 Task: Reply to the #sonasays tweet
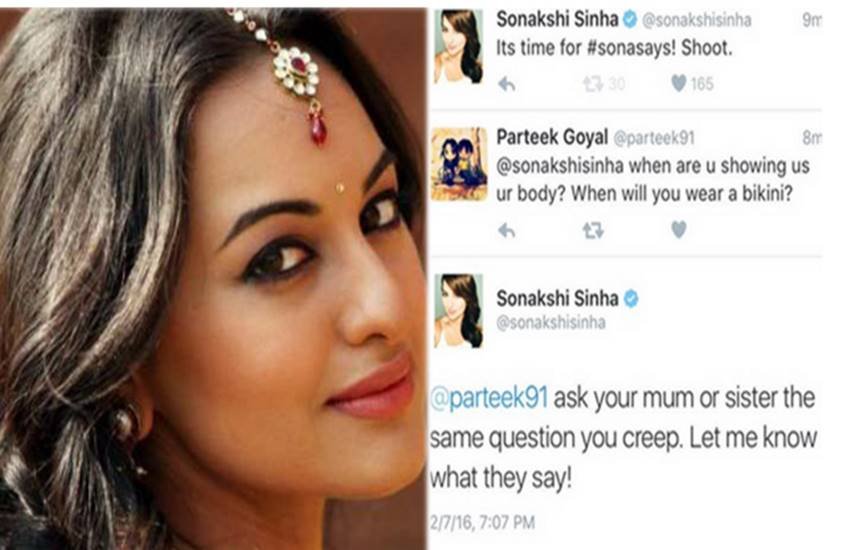point(506,84)
